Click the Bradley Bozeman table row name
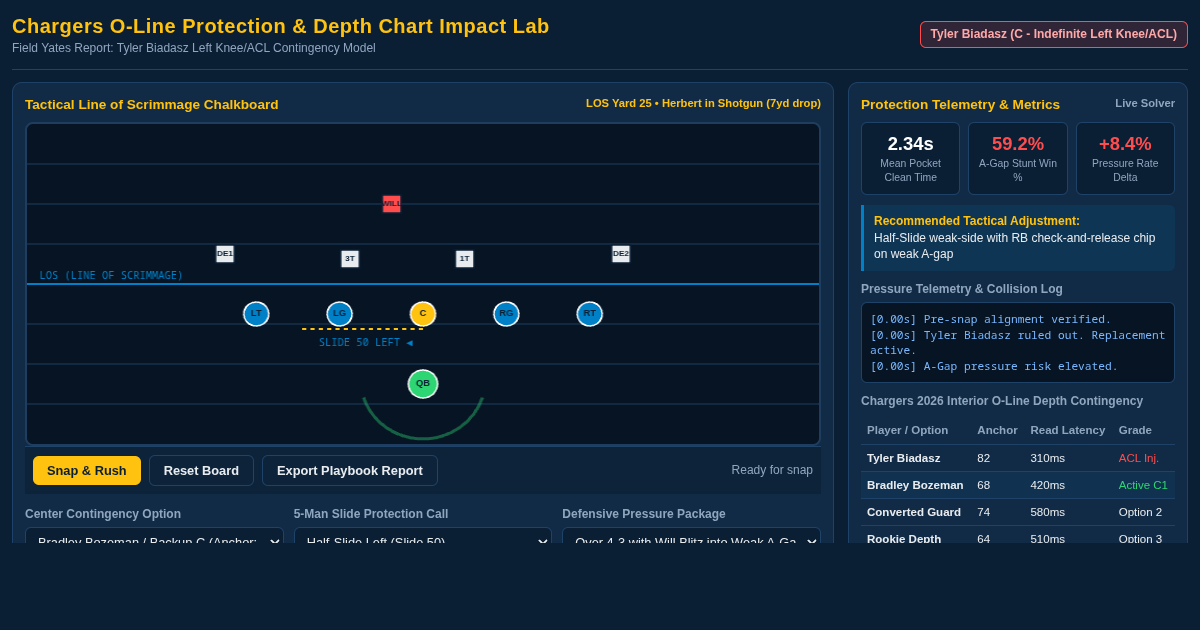Viewport: 1200px width, 630px height. [x=915, y=485]
